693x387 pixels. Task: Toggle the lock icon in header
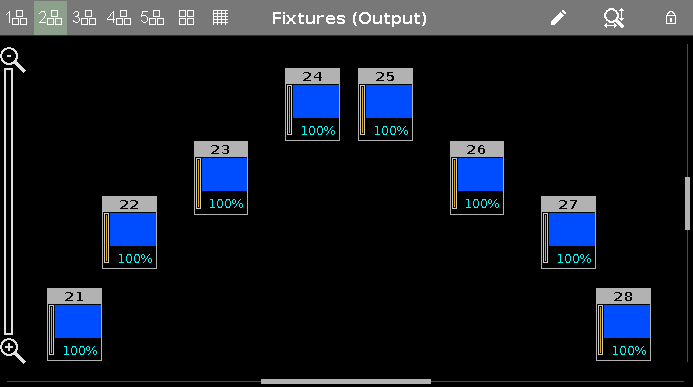670,18
